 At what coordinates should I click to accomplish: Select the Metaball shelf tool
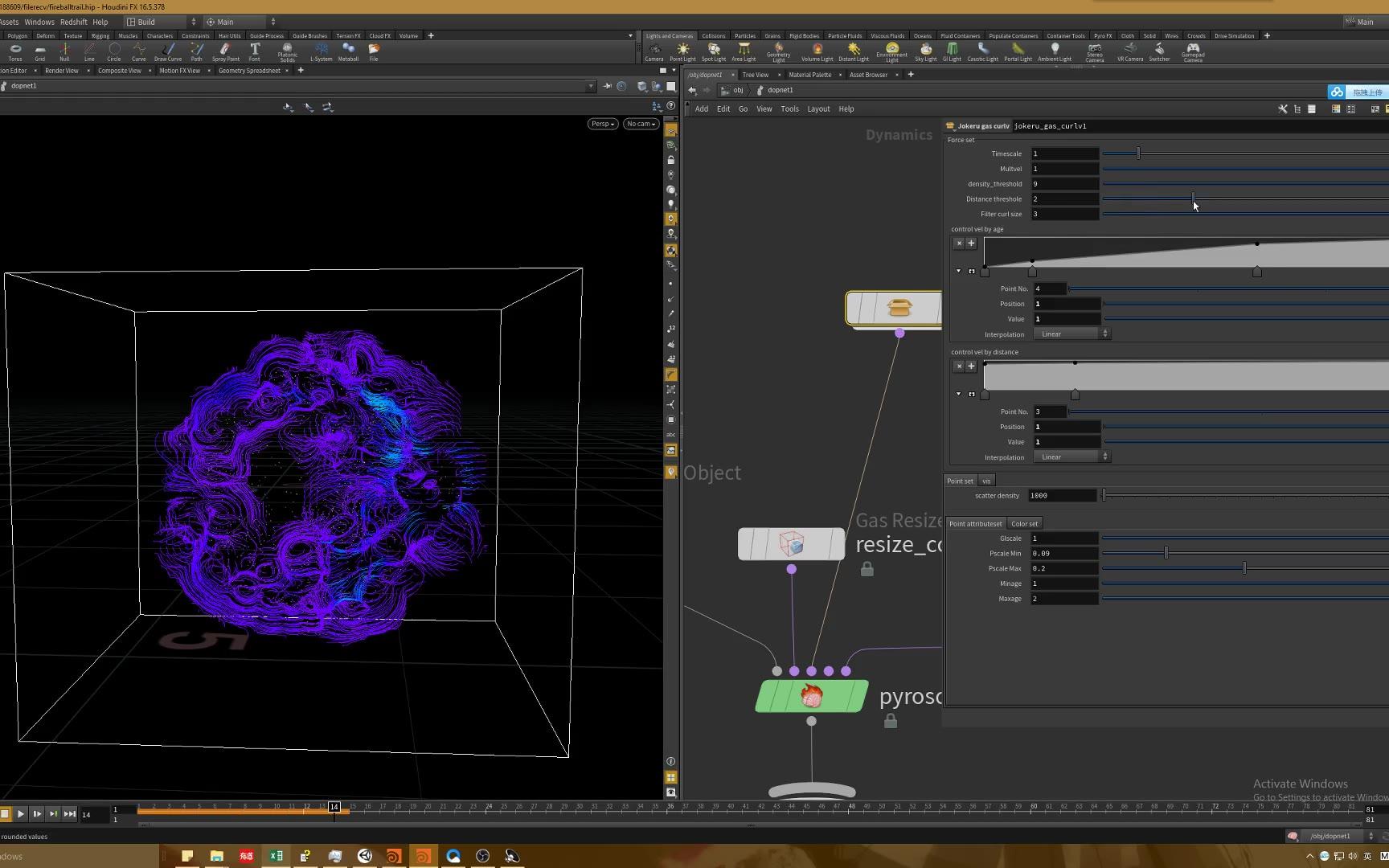tap(348, 52)
